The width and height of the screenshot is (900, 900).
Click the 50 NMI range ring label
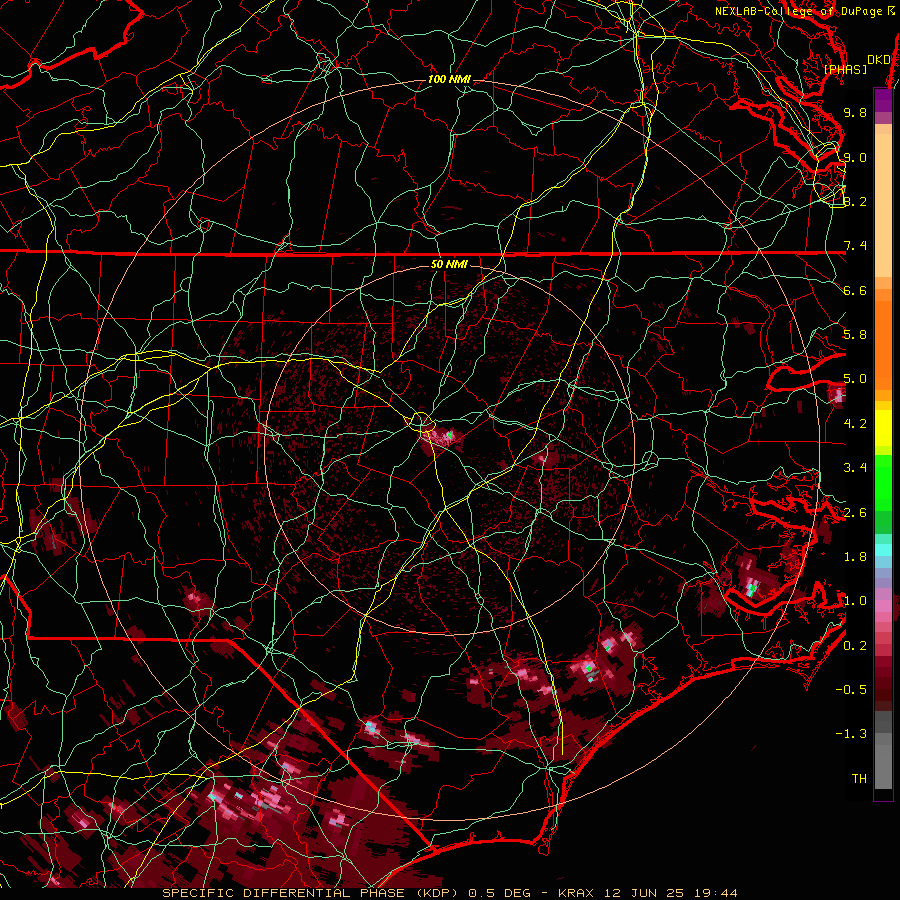point(449,264)
